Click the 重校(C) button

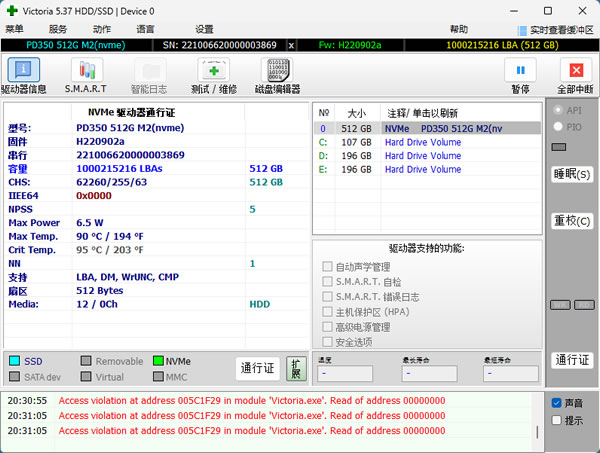pyautogui.click(x=572, y=220)
